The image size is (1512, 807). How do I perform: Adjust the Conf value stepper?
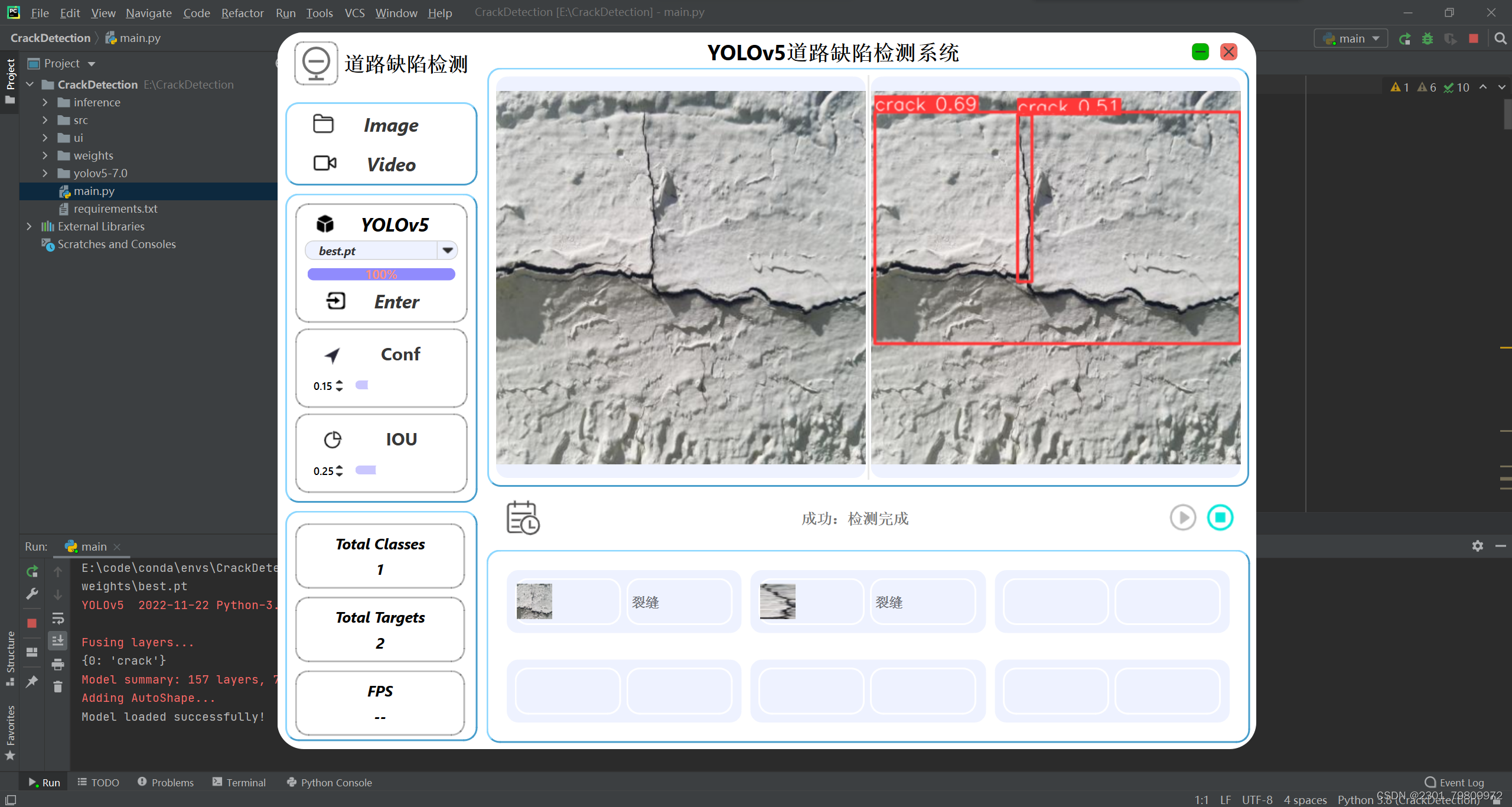pos(339,386)
